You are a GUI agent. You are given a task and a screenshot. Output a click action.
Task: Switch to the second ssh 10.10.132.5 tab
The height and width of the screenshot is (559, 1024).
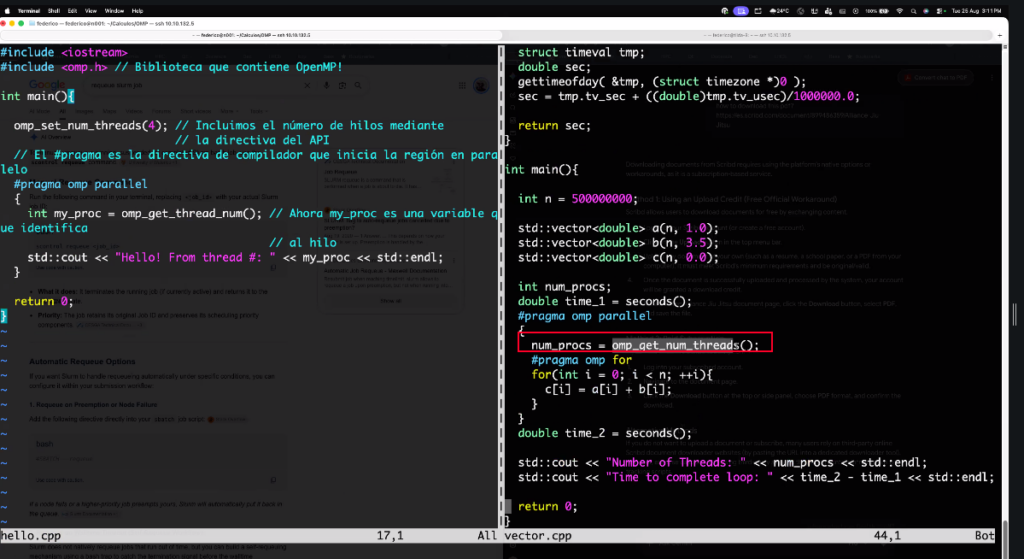(x=748, y=35)
